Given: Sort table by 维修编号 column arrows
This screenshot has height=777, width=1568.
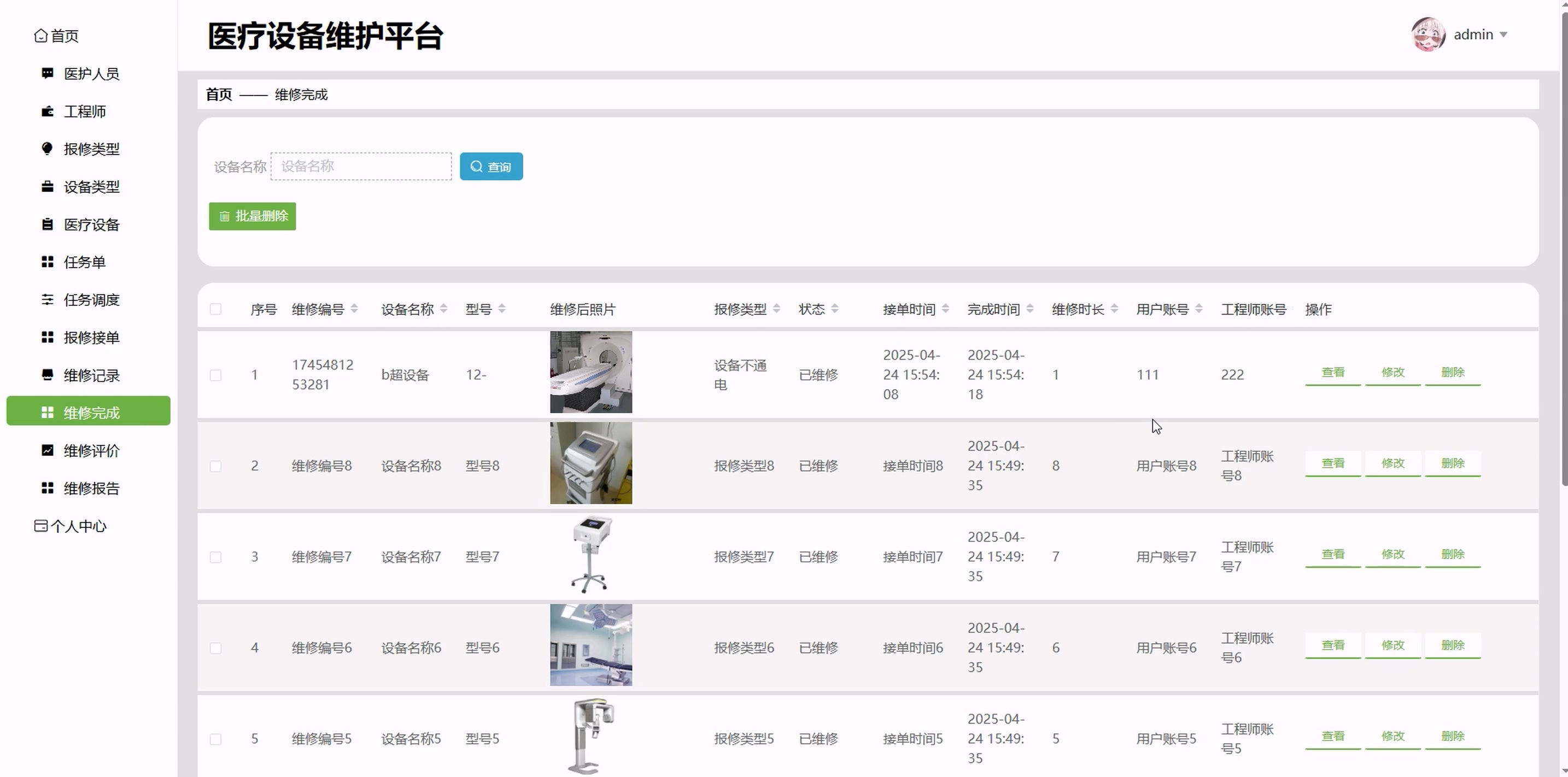Looking at the screenshot, I should tap(354, 309).
